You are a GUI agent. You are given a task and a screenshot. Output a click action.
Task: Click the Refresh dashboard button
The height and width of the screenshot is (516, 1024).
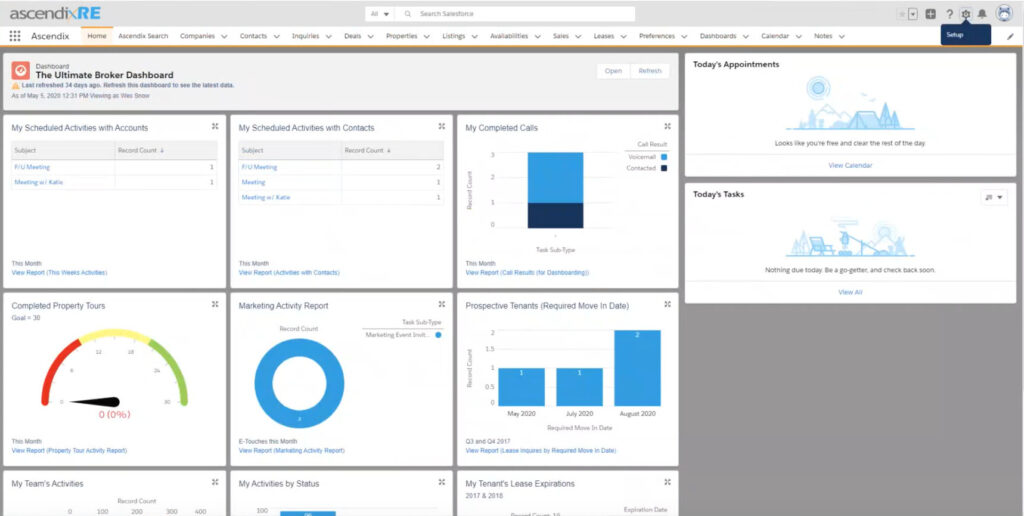tap(650, 71)
